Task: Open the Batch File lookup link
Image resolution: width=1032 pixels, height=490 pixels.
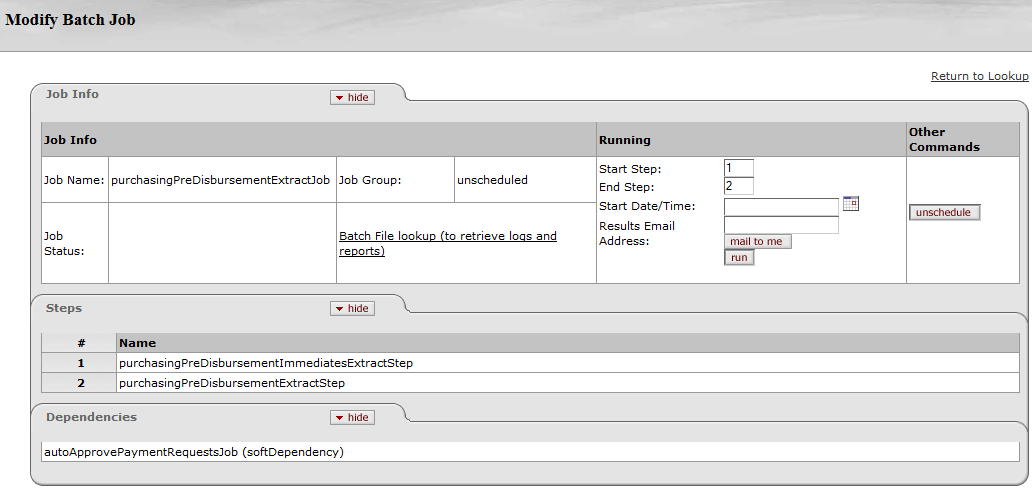Action: tap(447, 243)
